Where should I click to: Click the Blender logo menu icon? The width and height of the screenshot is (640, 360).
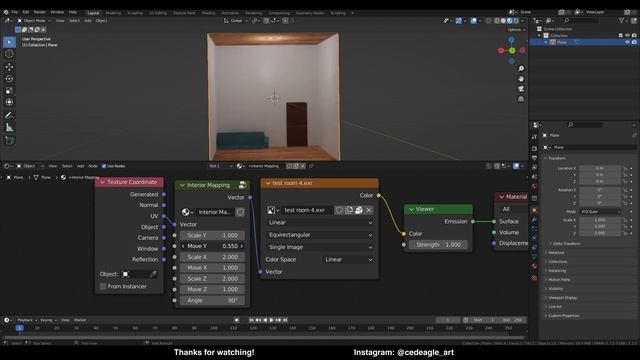click(6, 12)
